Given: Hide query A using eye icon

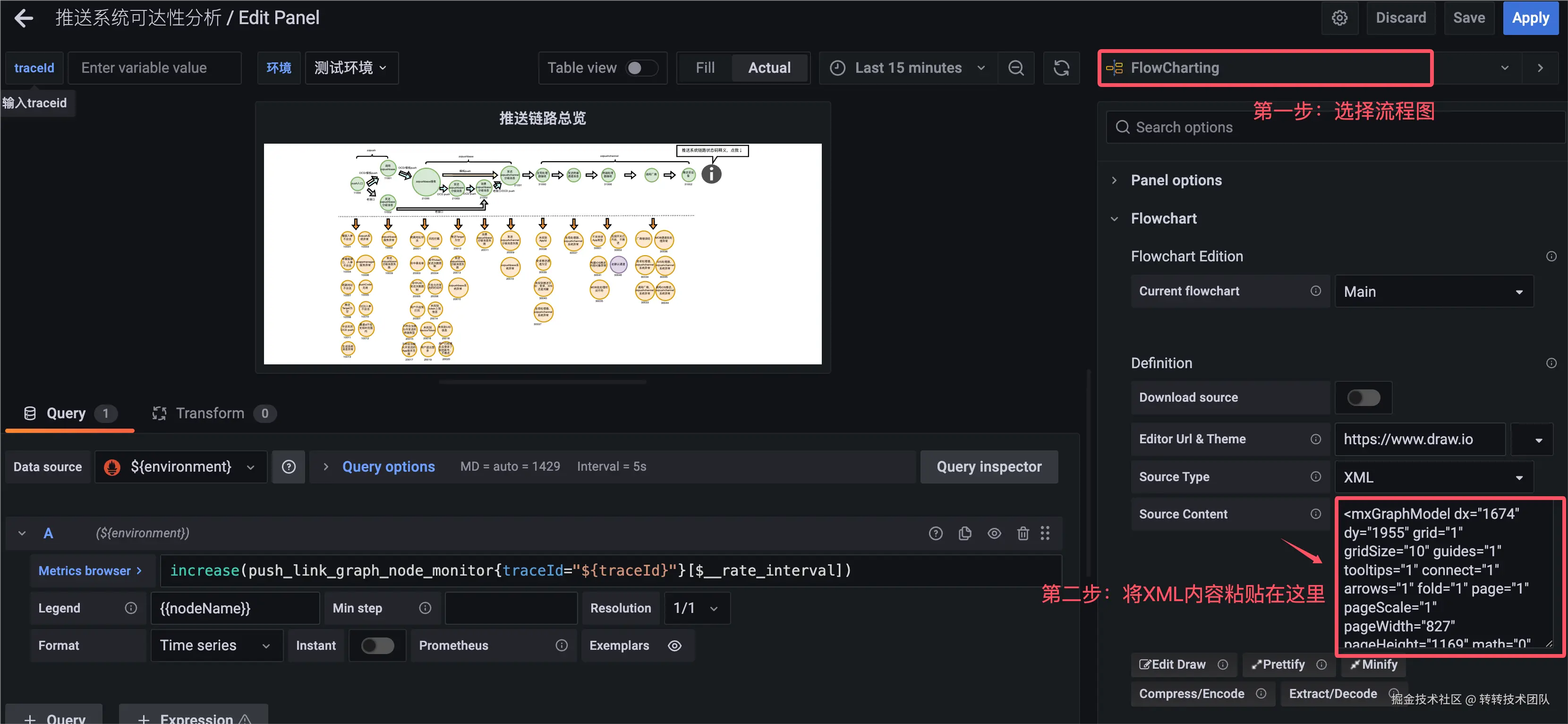Looking at the screenshot, I should tap(994, 534).
